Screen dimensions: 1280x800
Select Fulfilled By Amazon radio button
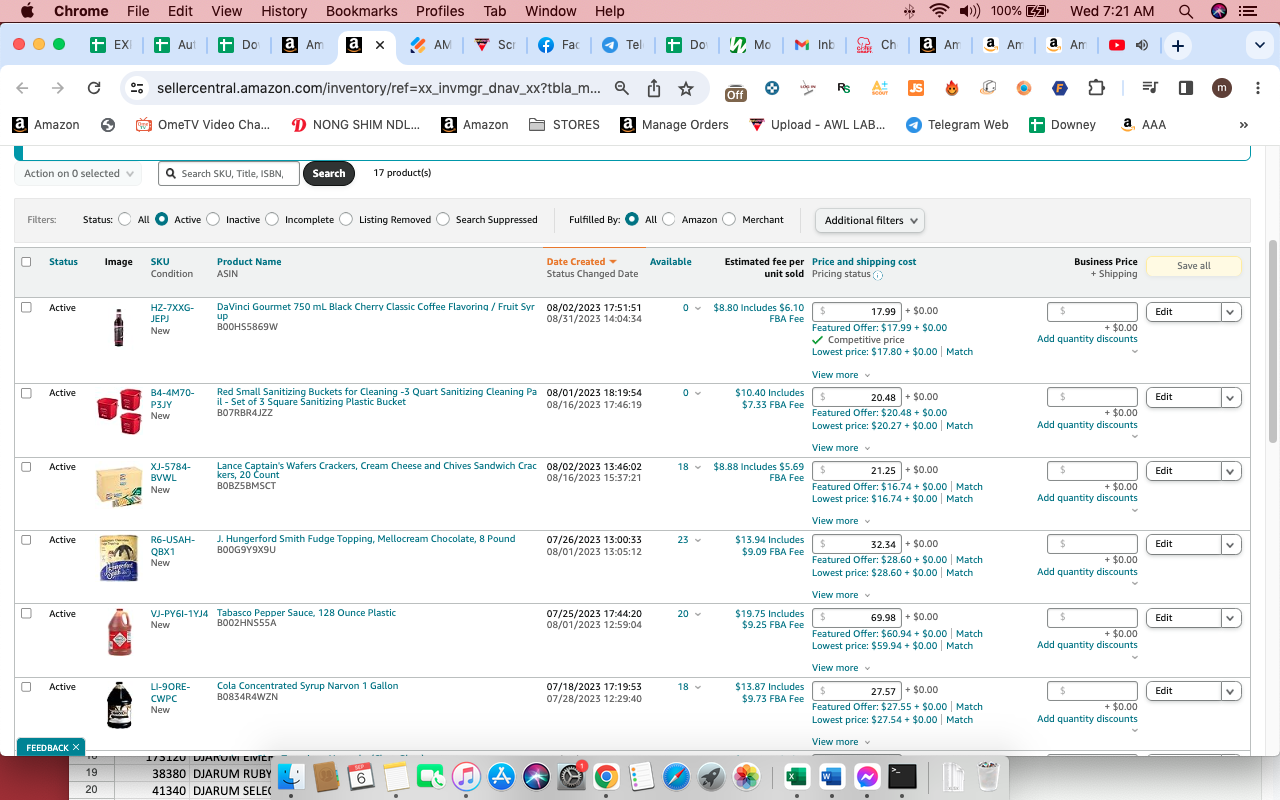(669, 219)
